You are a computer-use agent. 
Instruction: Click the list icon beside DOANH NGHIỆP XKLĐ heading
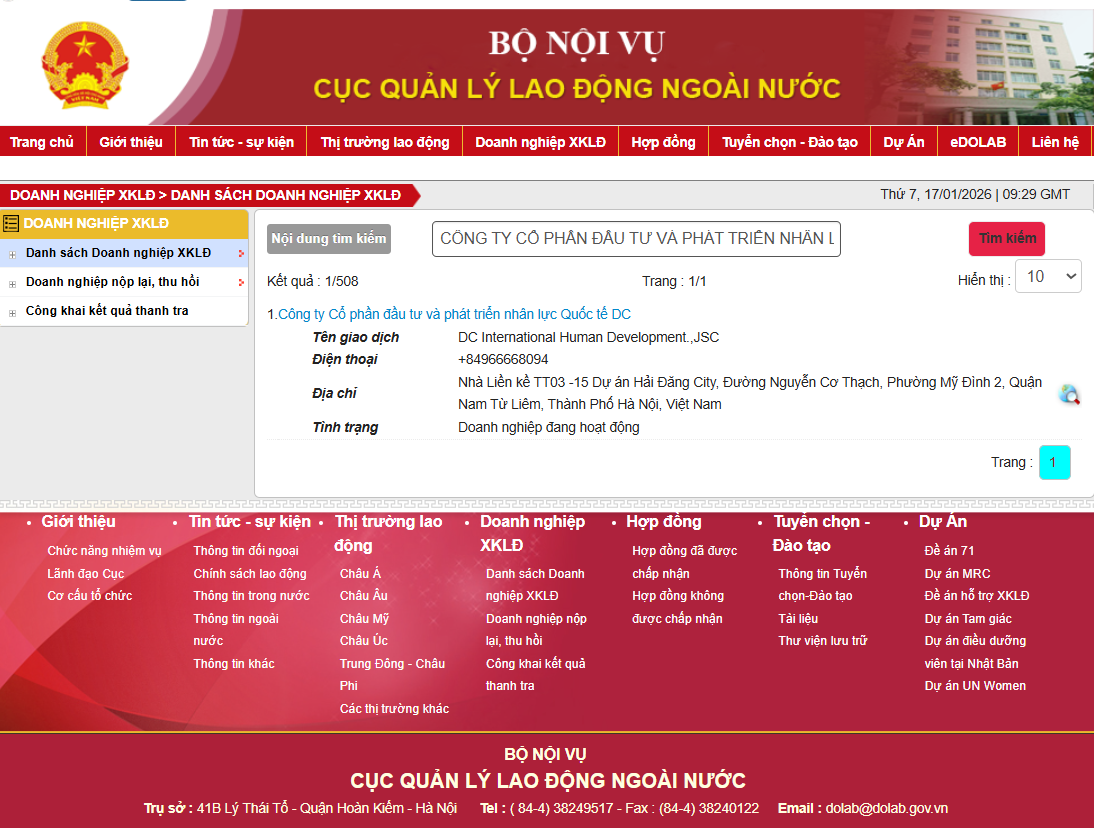(x=11, y=223)
